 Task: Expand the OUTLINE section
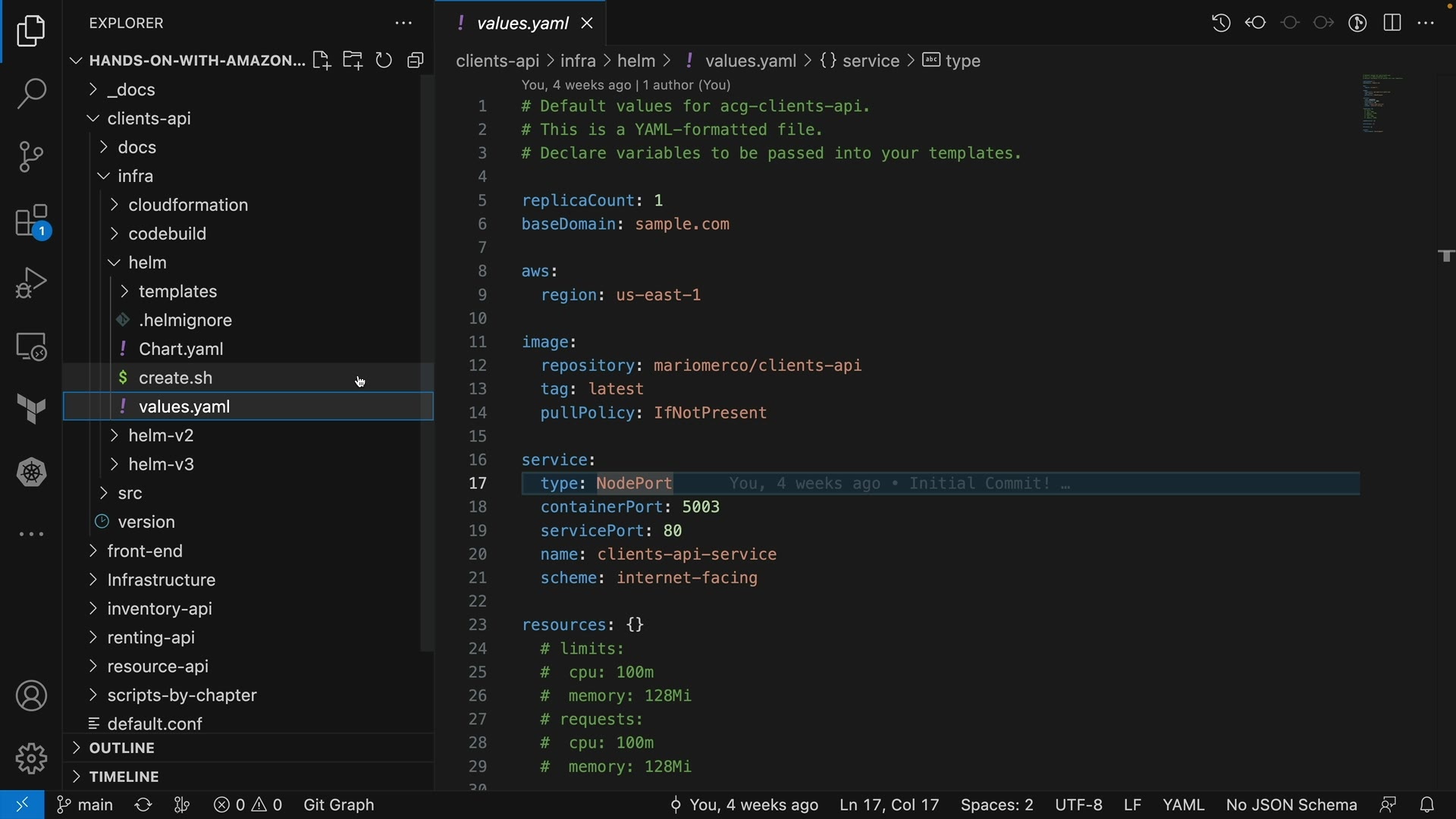coord(121,748)
